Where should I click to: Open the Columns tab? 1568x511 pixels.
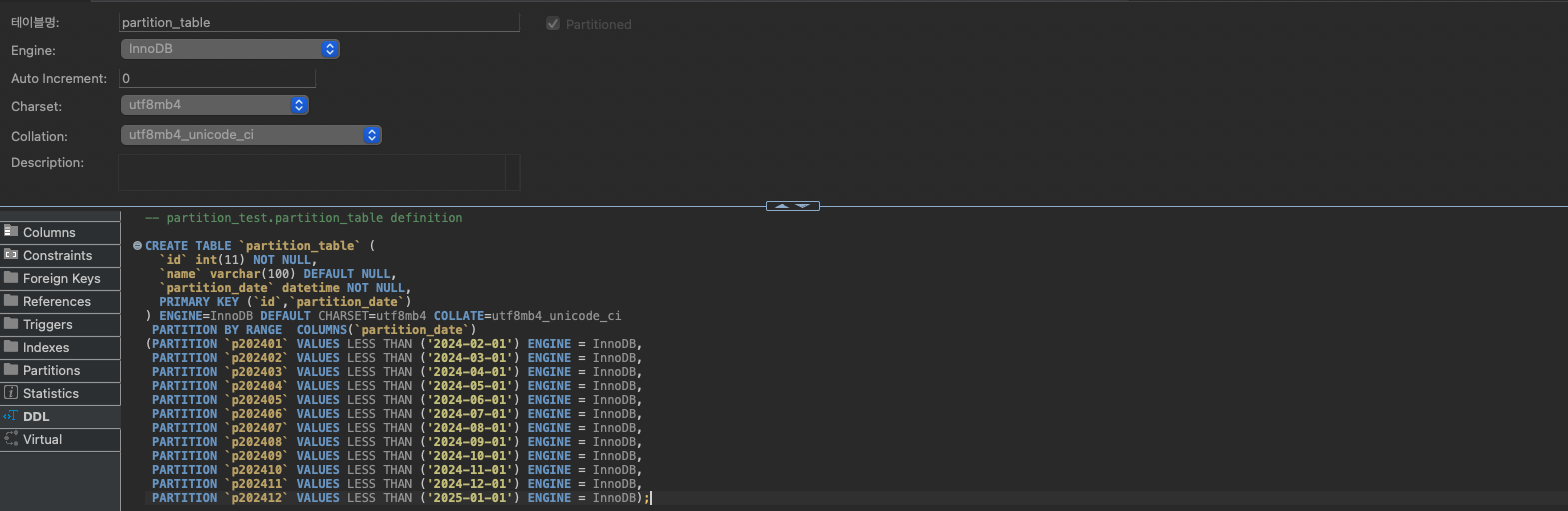[60, 232]
